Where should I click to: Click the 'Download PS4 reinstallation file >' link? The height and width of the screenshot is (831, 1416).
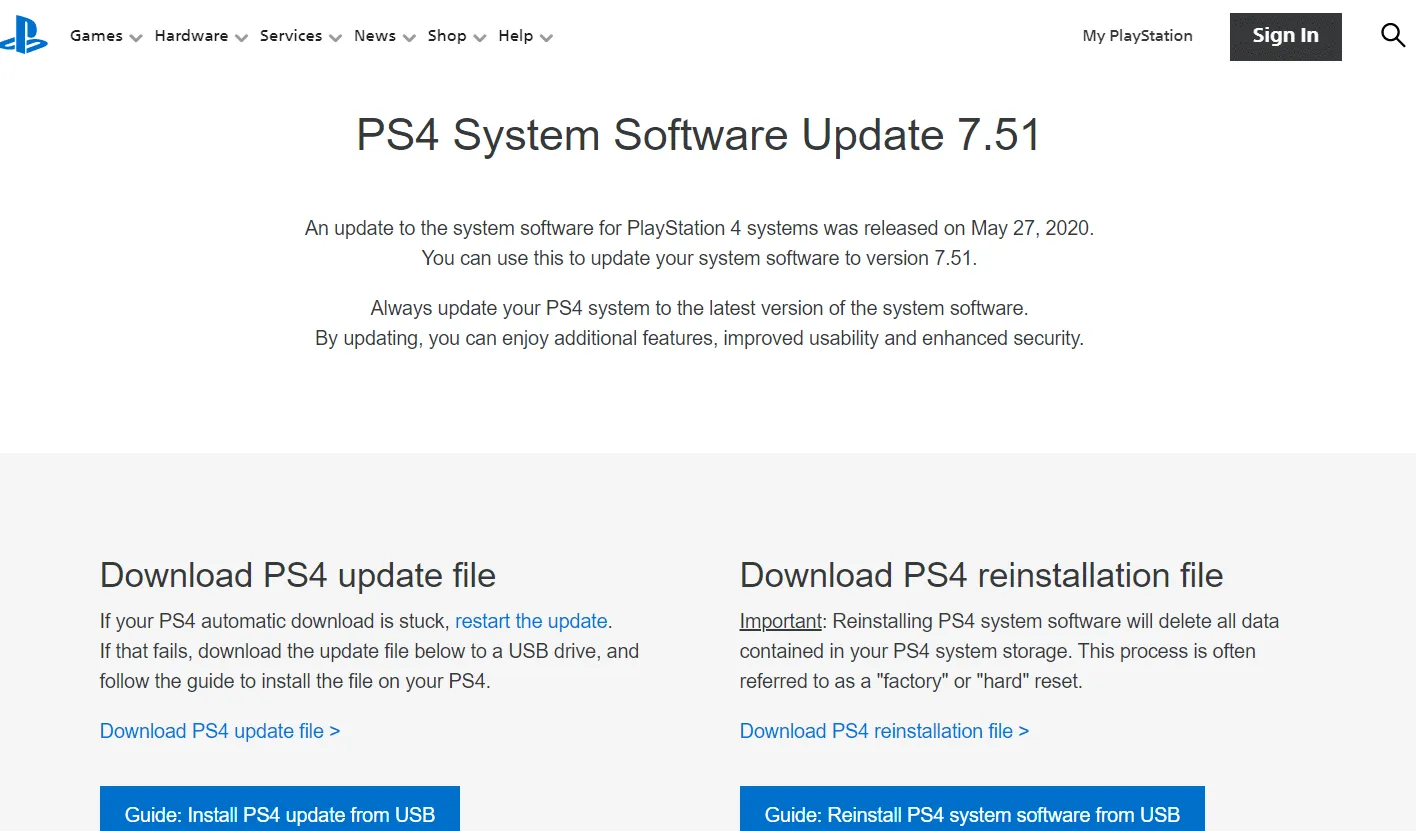tap(884, 731)
